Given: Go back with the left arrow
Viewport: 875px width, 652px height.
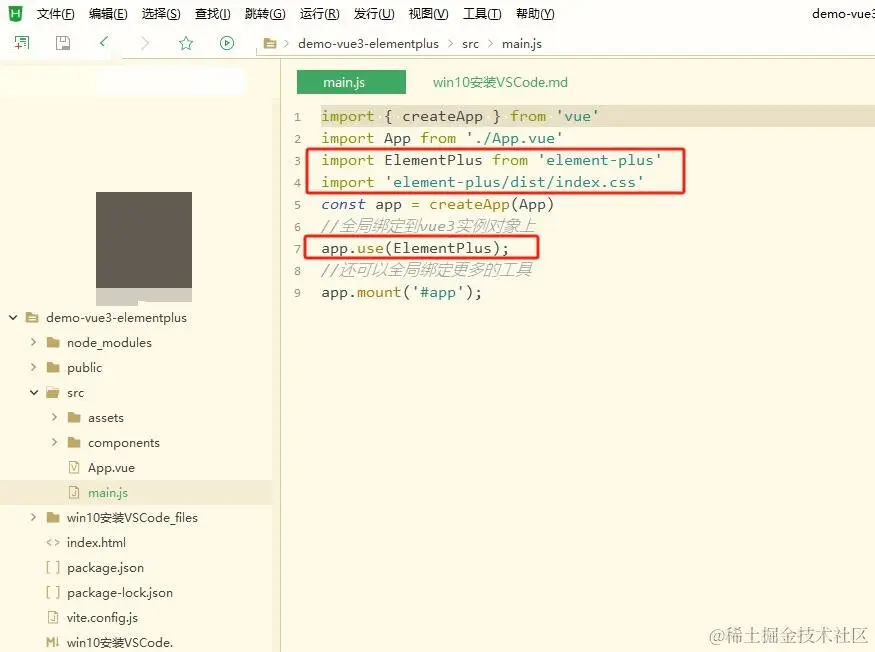Looking at the screenshot, I should [x=103, y=42].
